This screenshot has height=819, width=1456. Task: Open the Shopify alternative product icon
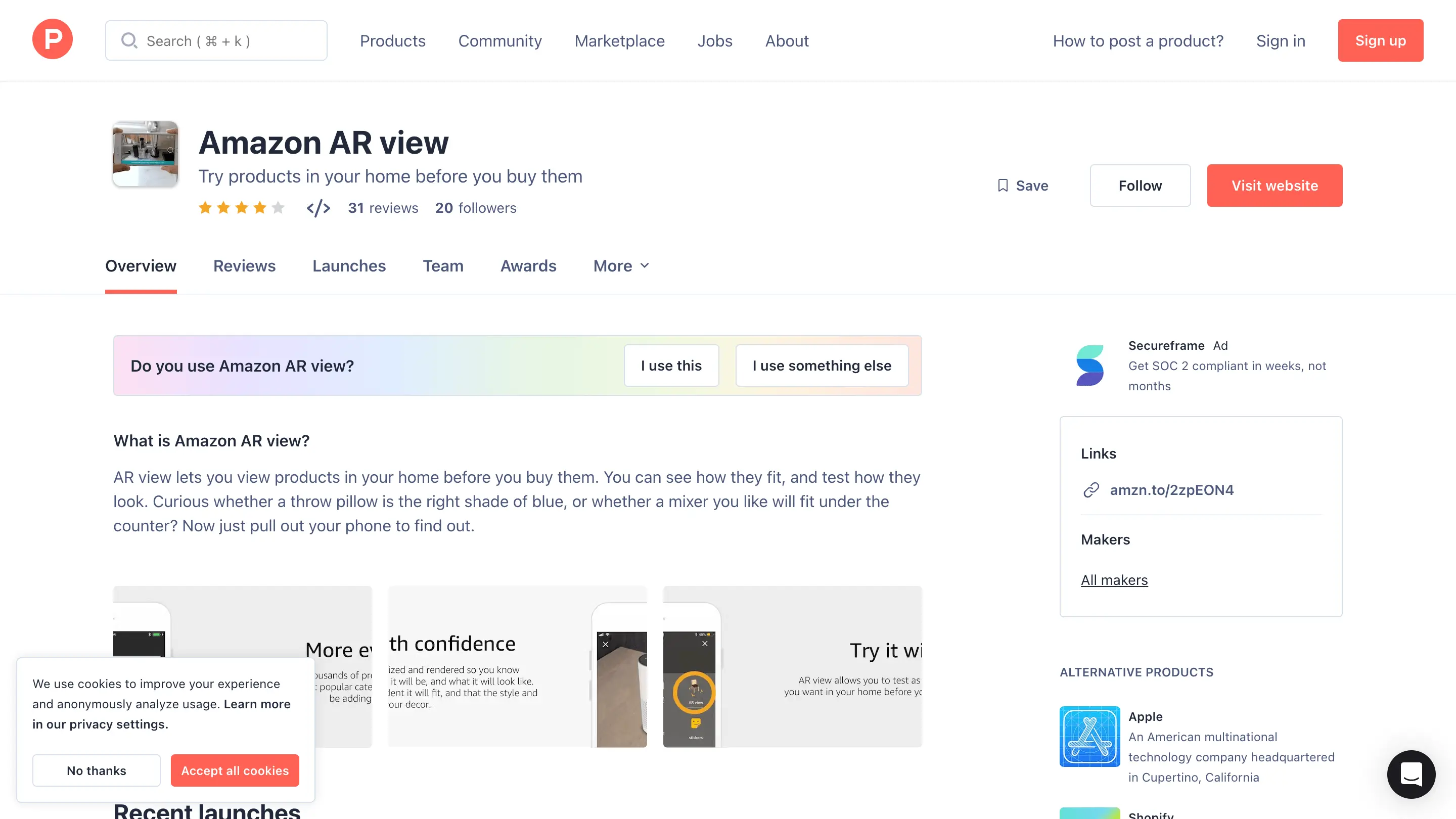1089,813
